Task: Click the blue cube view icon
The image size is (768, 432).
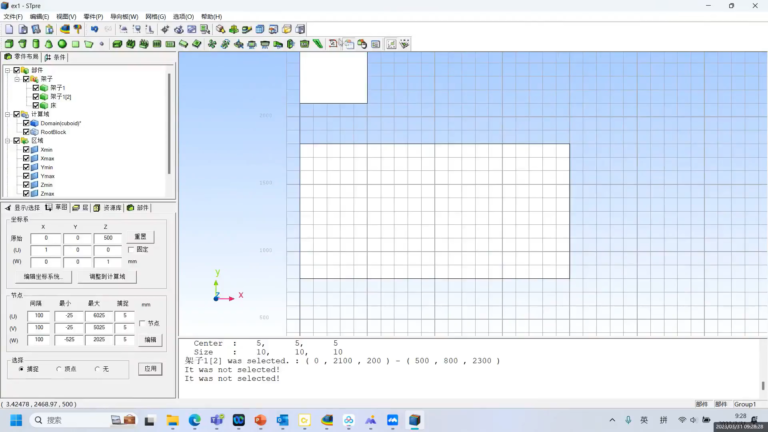Action: click(x=260, y=29)
